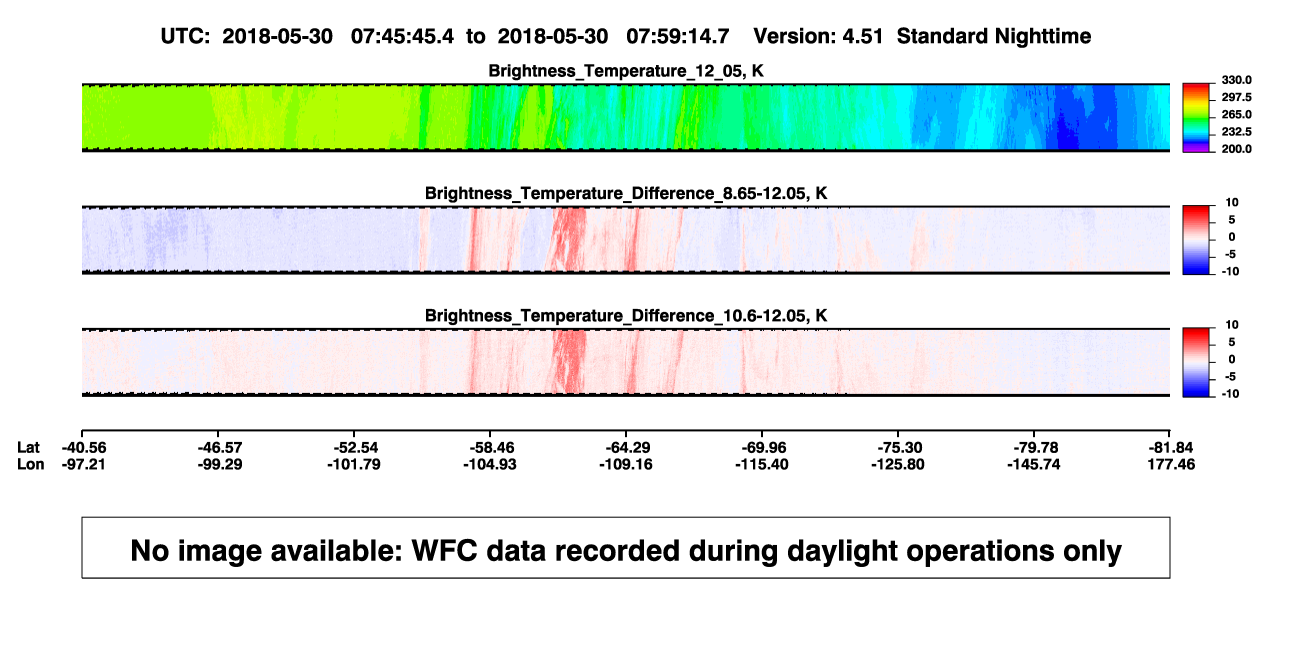
Task: Click the 265.0 colorbar label
Action: (1236, 114)
